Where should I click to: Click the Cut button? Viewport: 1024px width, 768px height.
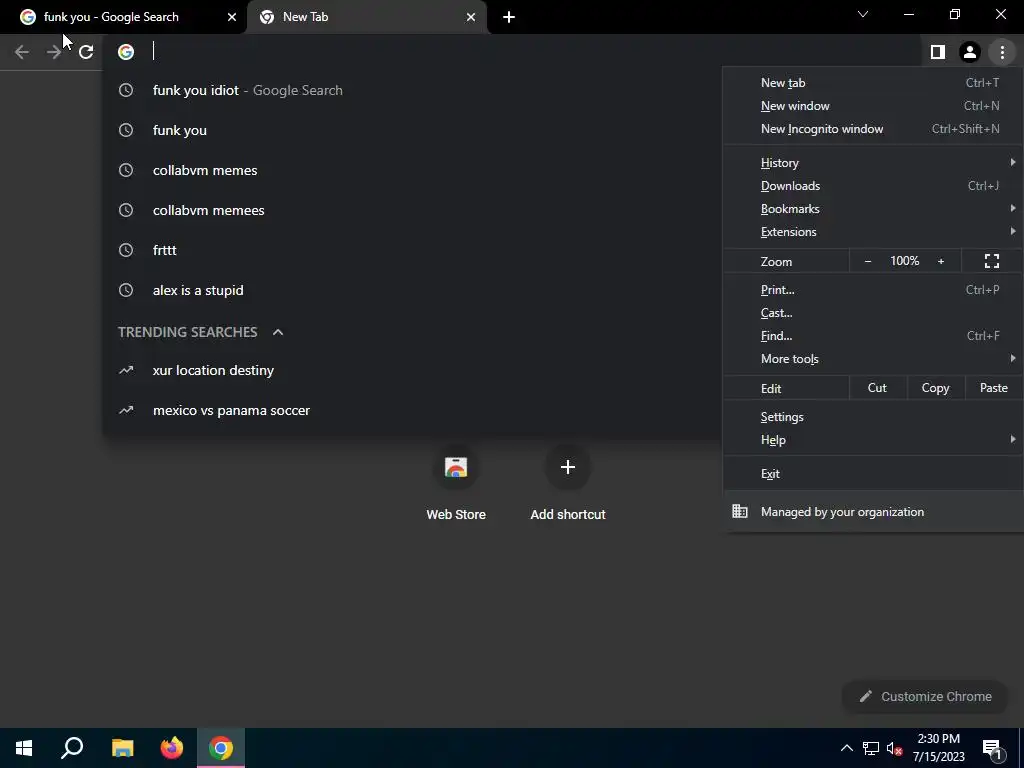click(877, 388)
